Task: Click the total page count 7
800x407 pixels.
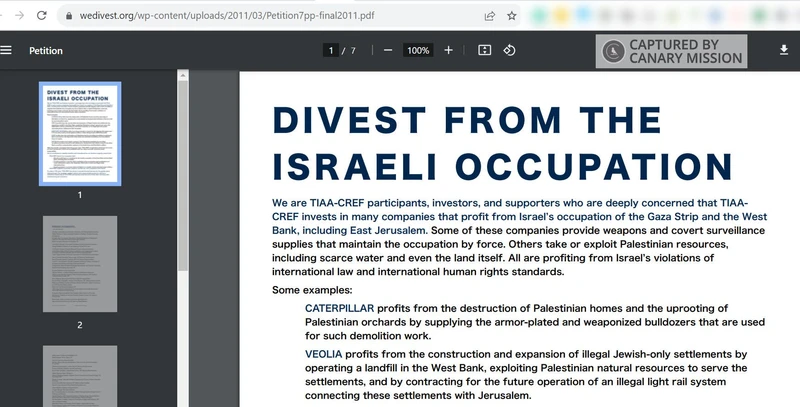Action: coord(353,50)
